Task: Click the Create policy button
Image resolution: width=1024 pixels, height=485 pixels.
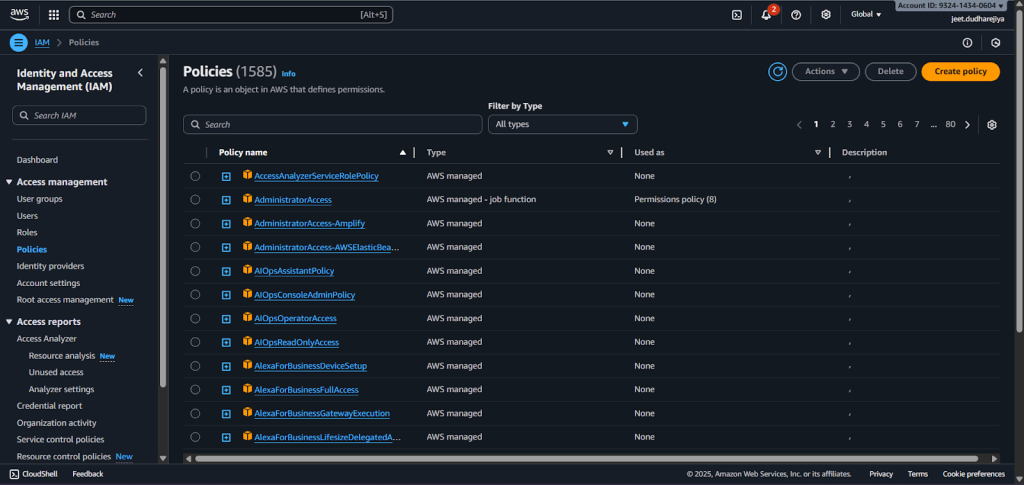Action: click(960, 72)
